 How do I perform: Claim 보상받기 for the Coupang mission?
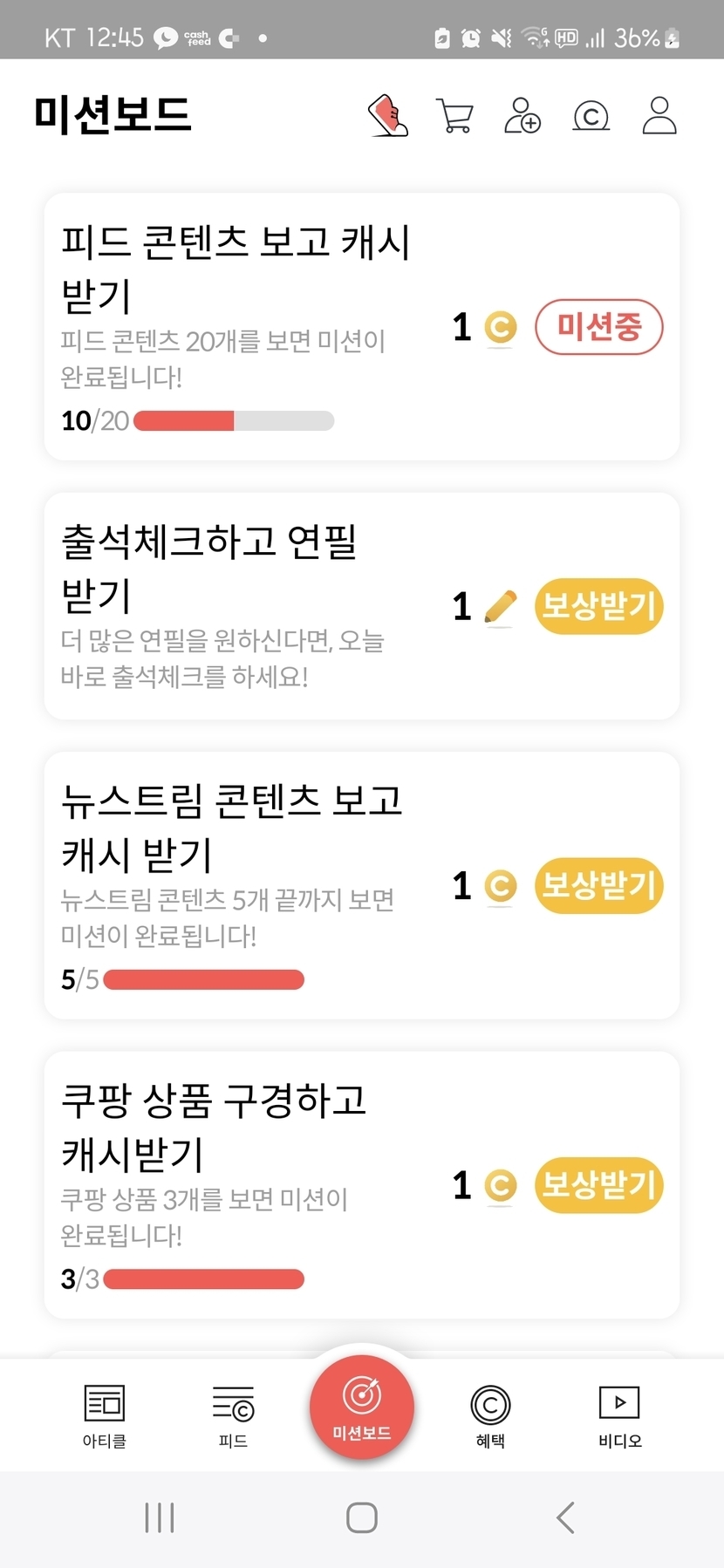point(598,1185)
